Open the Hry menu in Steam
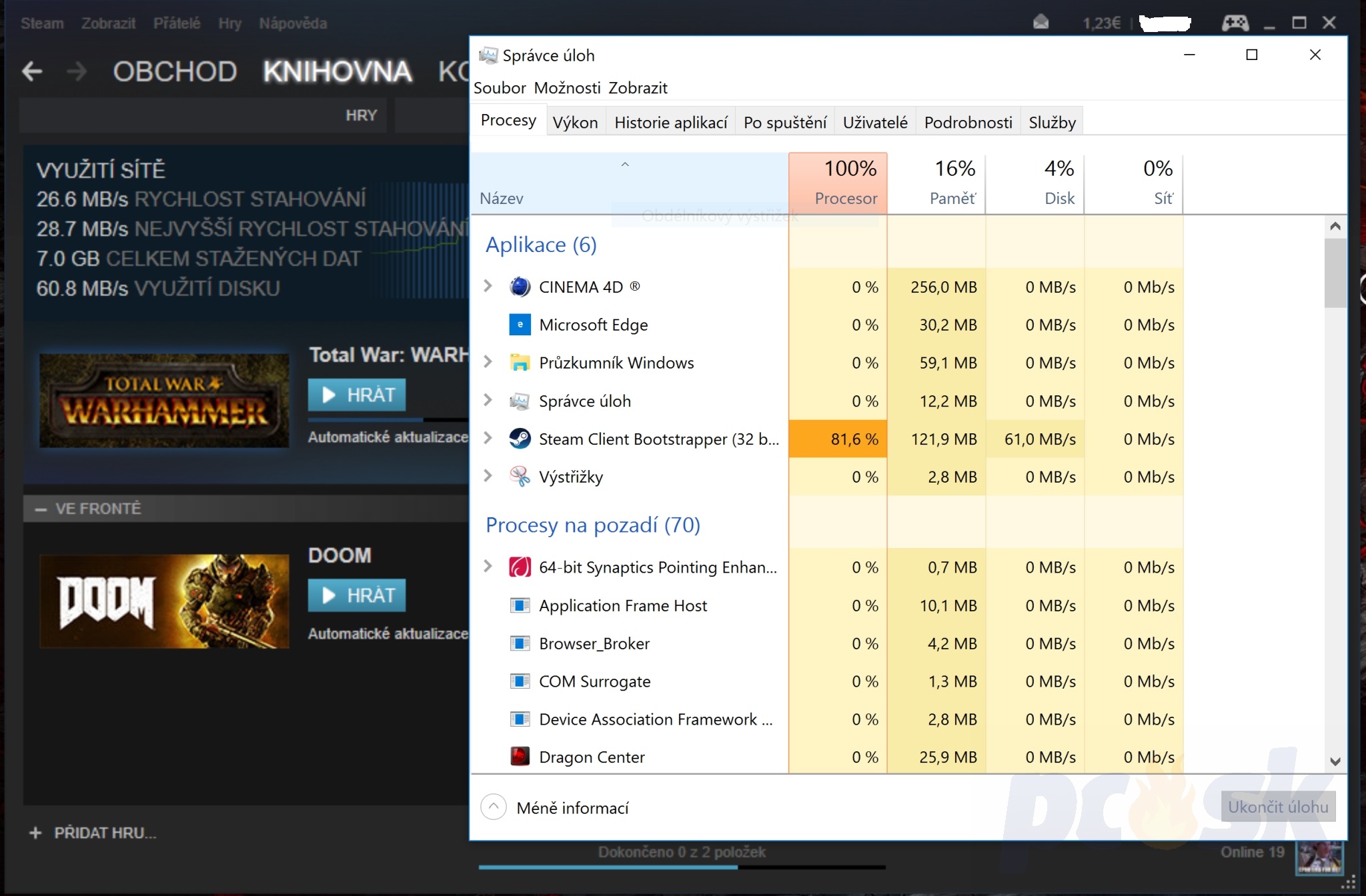The height and width of the screenshot is (896, 1366). pos(229,23)
